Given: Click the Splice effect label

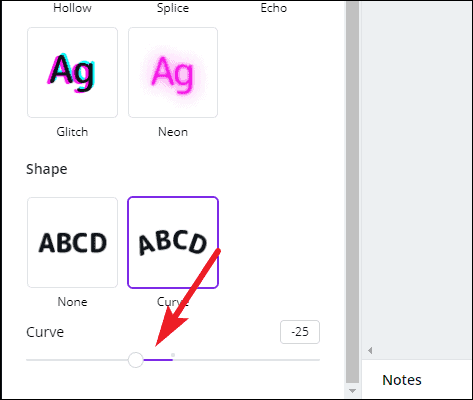Looking at the screenshot, I should [173, 8].
